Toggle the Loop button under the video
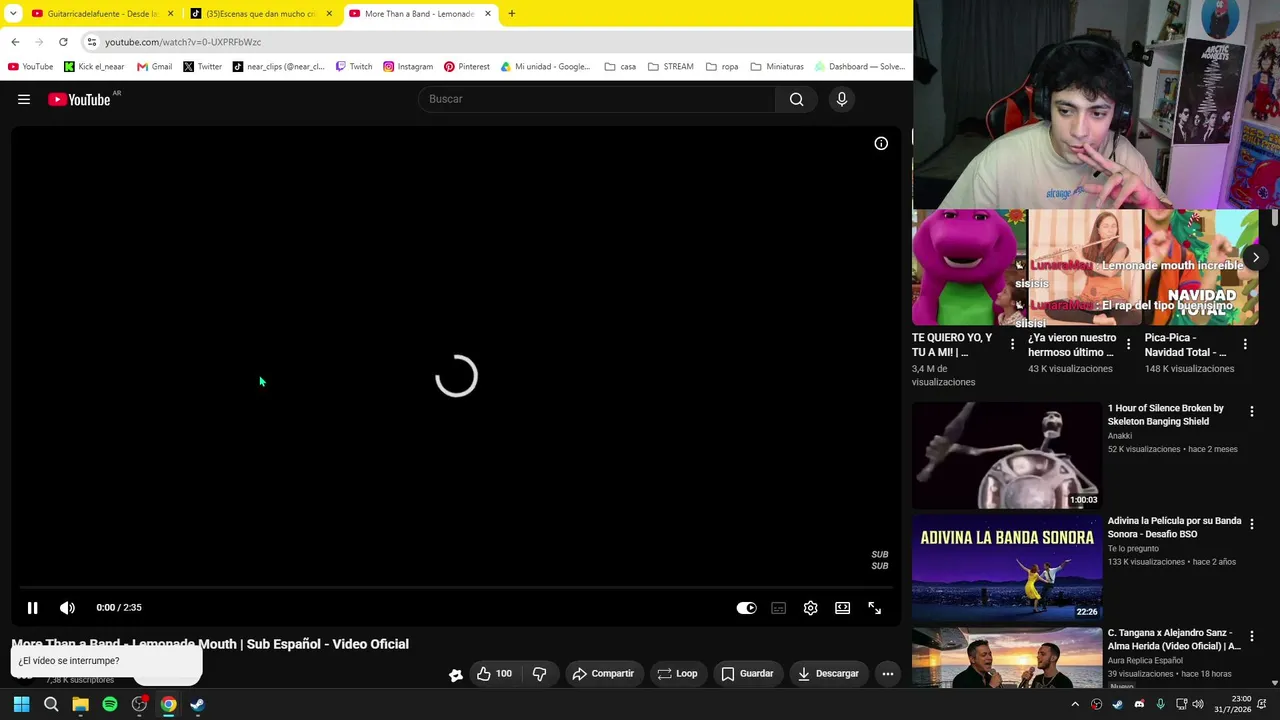The height and width of the screenshot is (720, 1280). [x=677, y=674]
